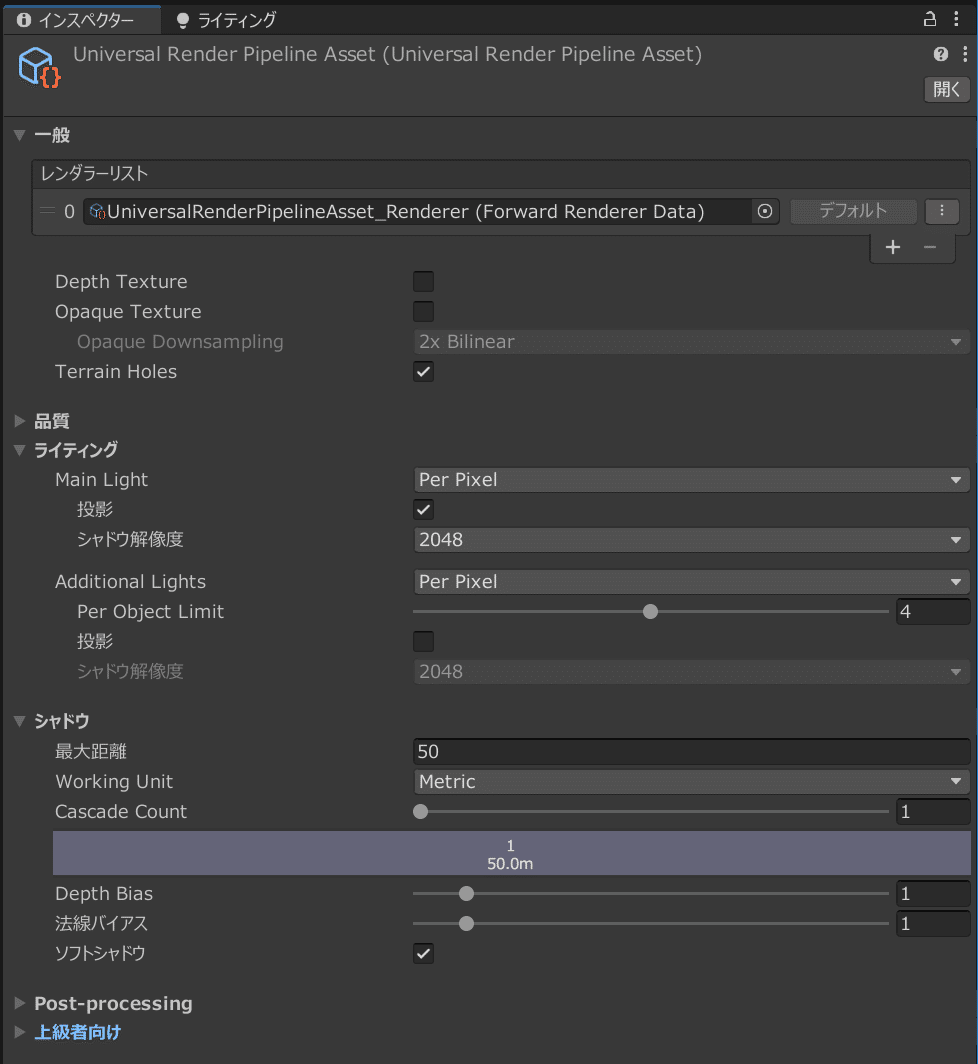Enable shadows for Additional Lights
The height and width of the screenshot is (1064, 978).
click(x=422, y=641)
